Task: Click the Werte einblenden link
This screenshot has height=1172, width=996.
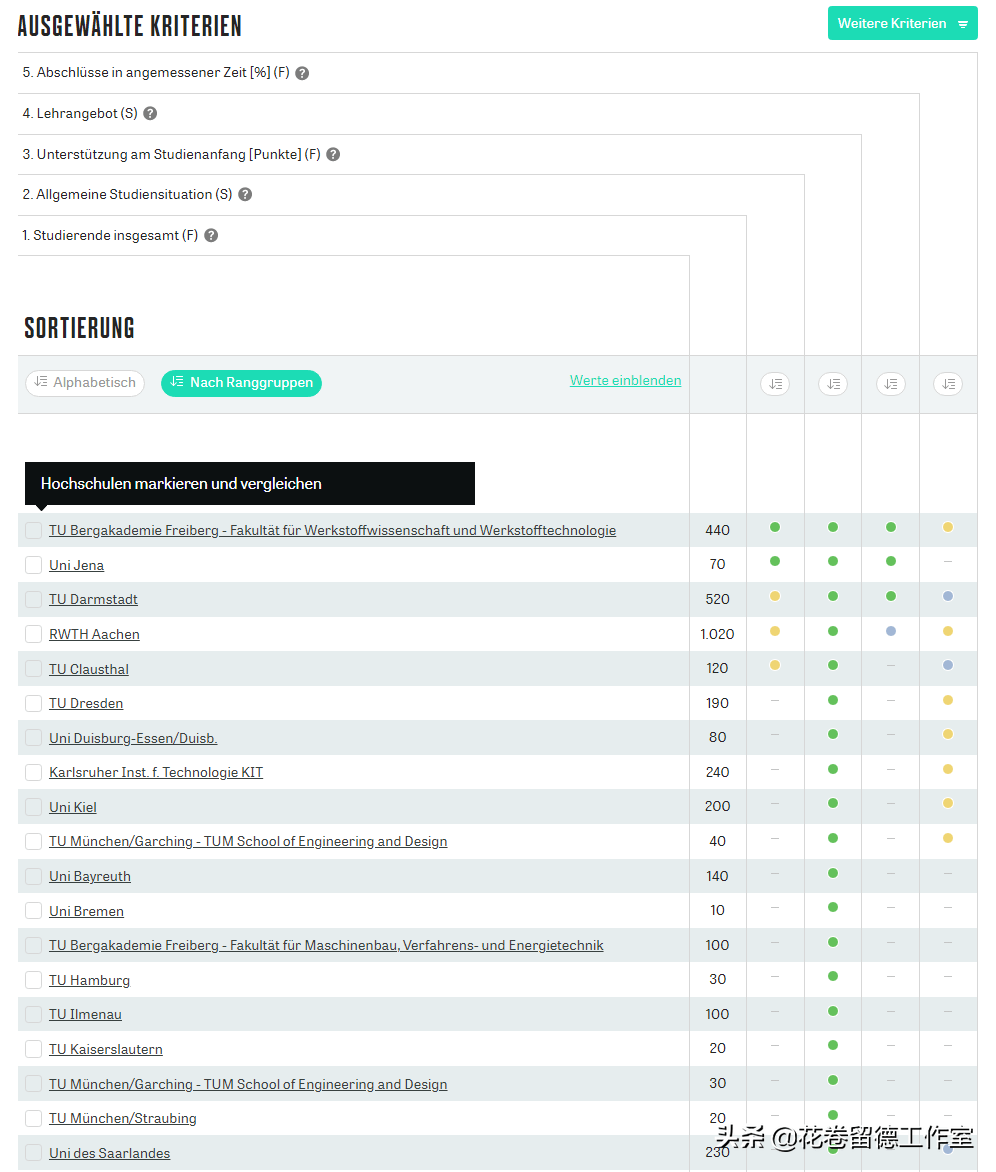Action: (625, 380)
